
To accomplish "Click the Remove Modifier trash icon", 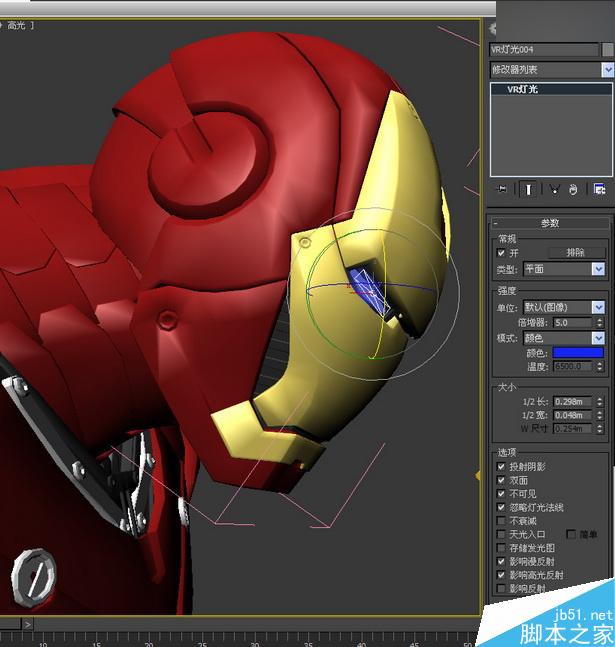I will point(573,189).
